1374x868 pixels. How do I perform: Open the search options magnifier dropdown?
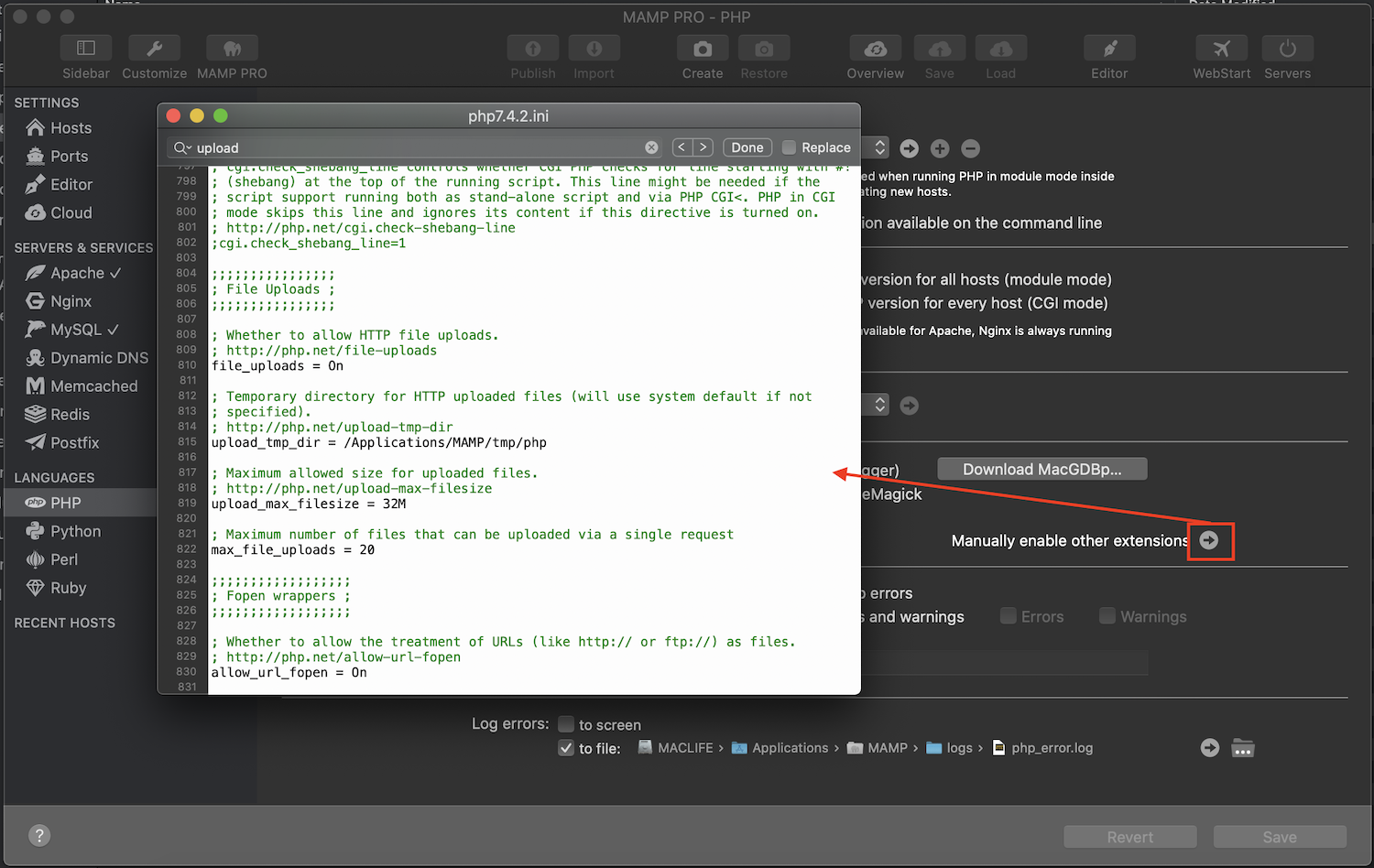coord(182,147)
